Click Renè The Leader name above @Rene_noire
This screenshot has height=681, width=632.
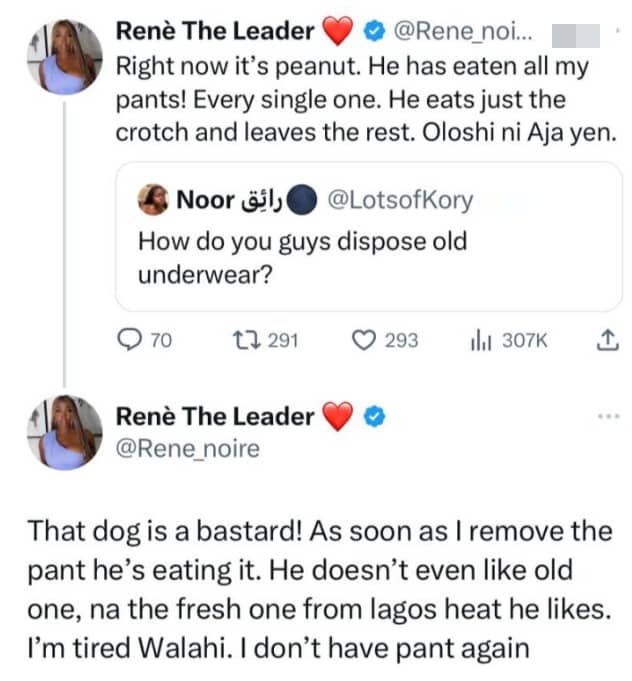coord(215,417)
